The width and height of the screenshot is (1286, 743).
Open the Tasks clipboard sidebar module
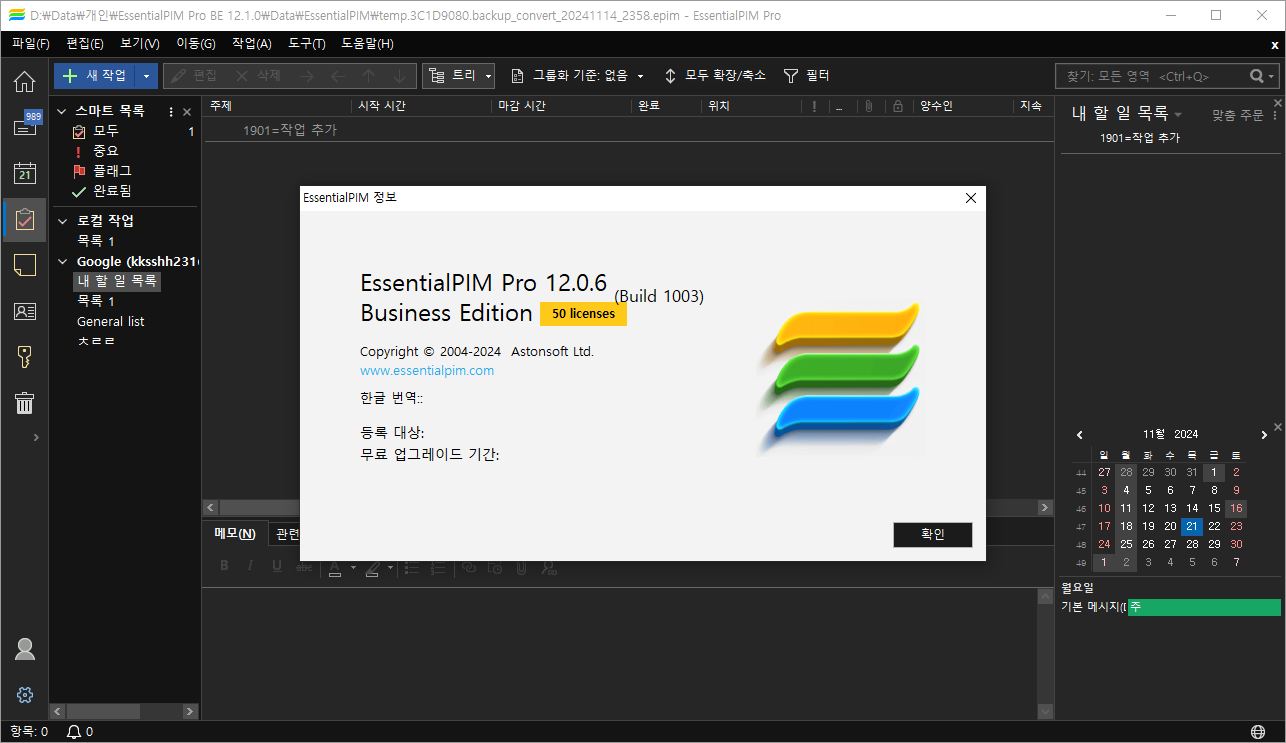click(x=24, y=219)
